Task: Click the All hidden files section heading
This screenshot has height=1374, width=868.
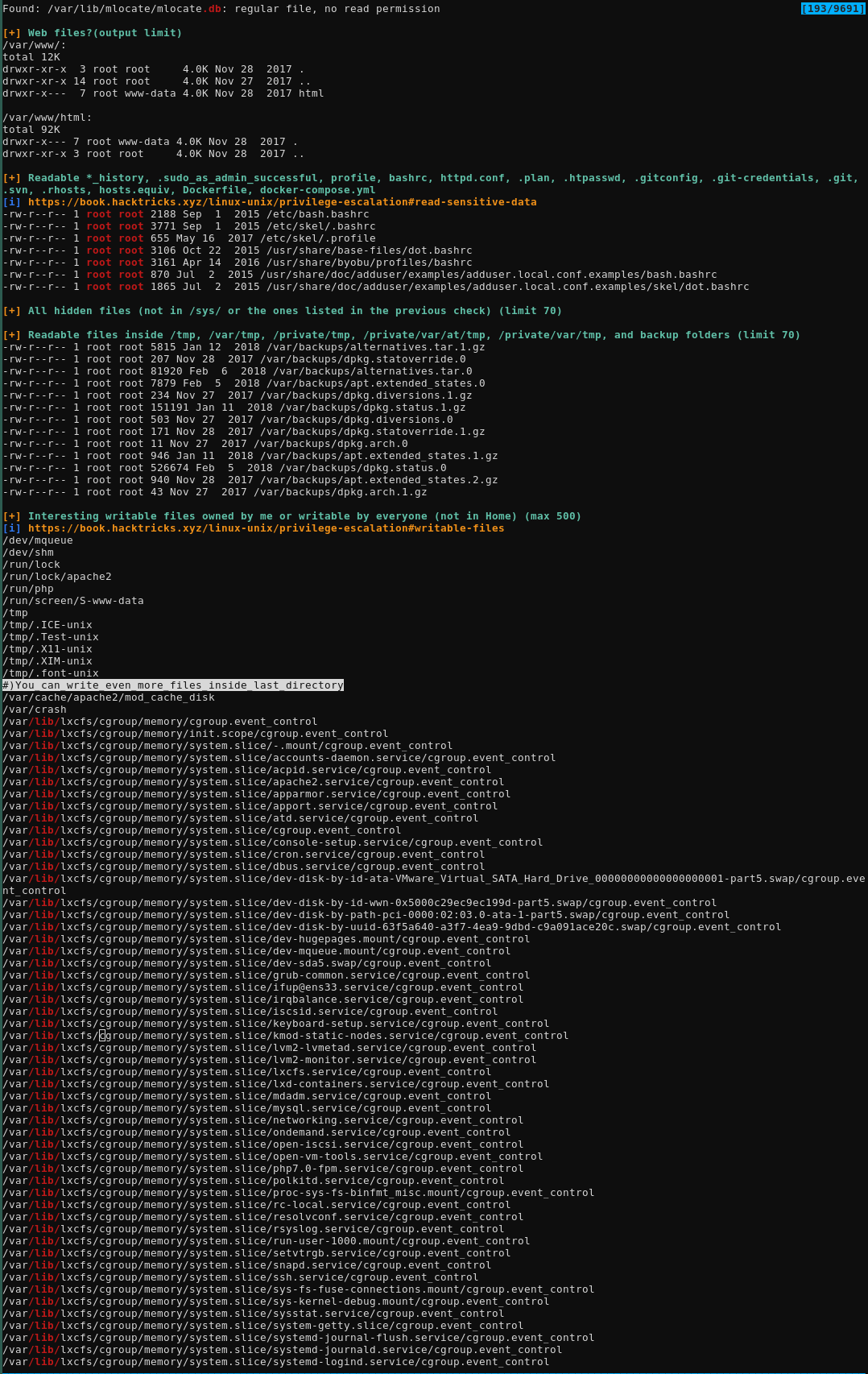Action: point(295,311)
